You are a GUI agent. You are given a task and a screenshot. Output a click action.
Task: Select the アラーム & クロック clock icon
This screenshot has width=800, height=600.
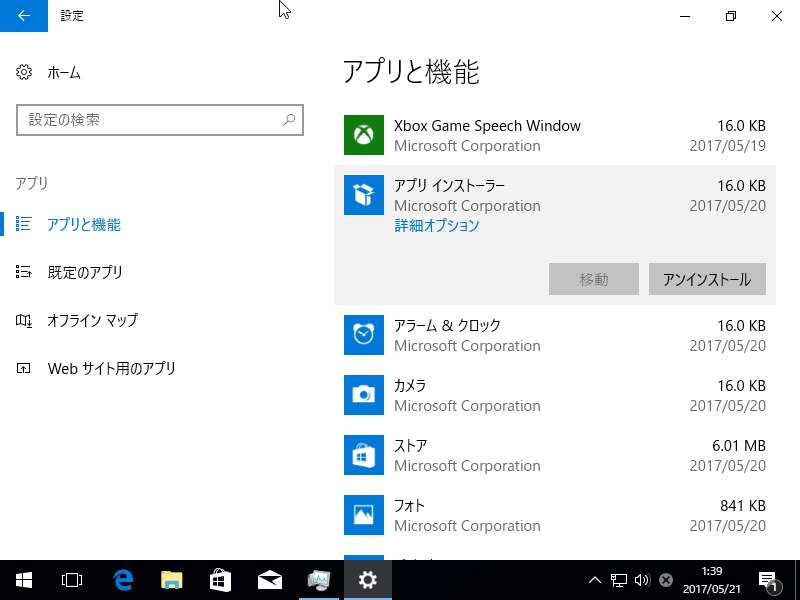pos(364,335)
